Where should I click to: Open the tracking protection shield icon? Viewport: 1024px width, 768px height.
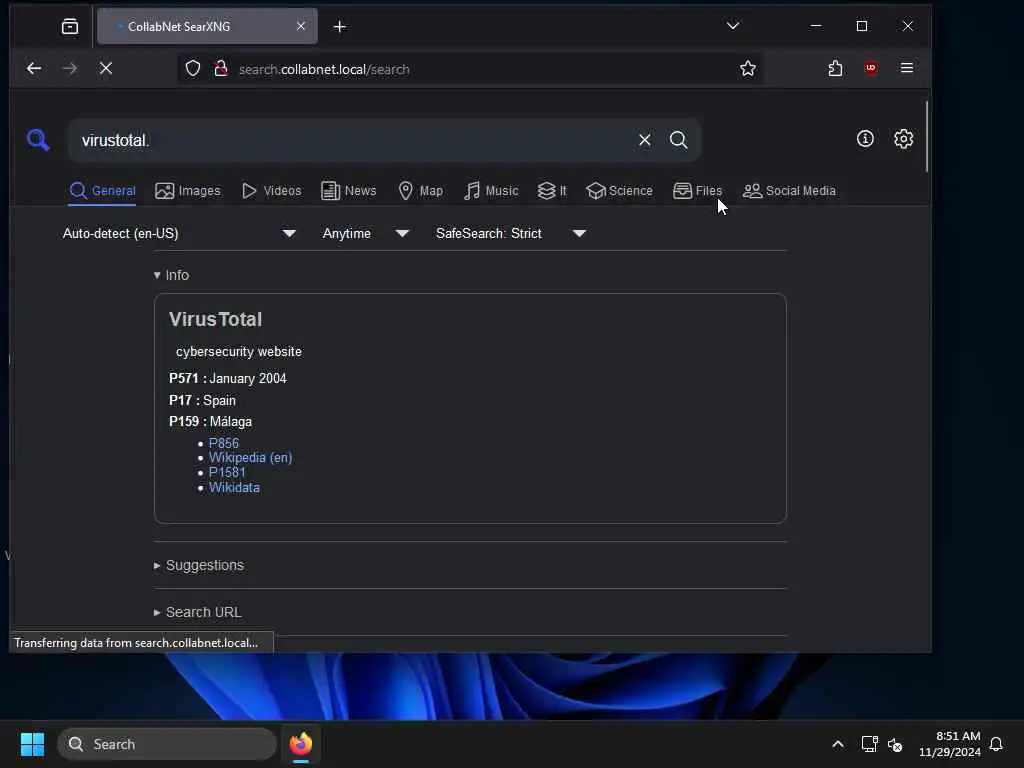[193, 69]
